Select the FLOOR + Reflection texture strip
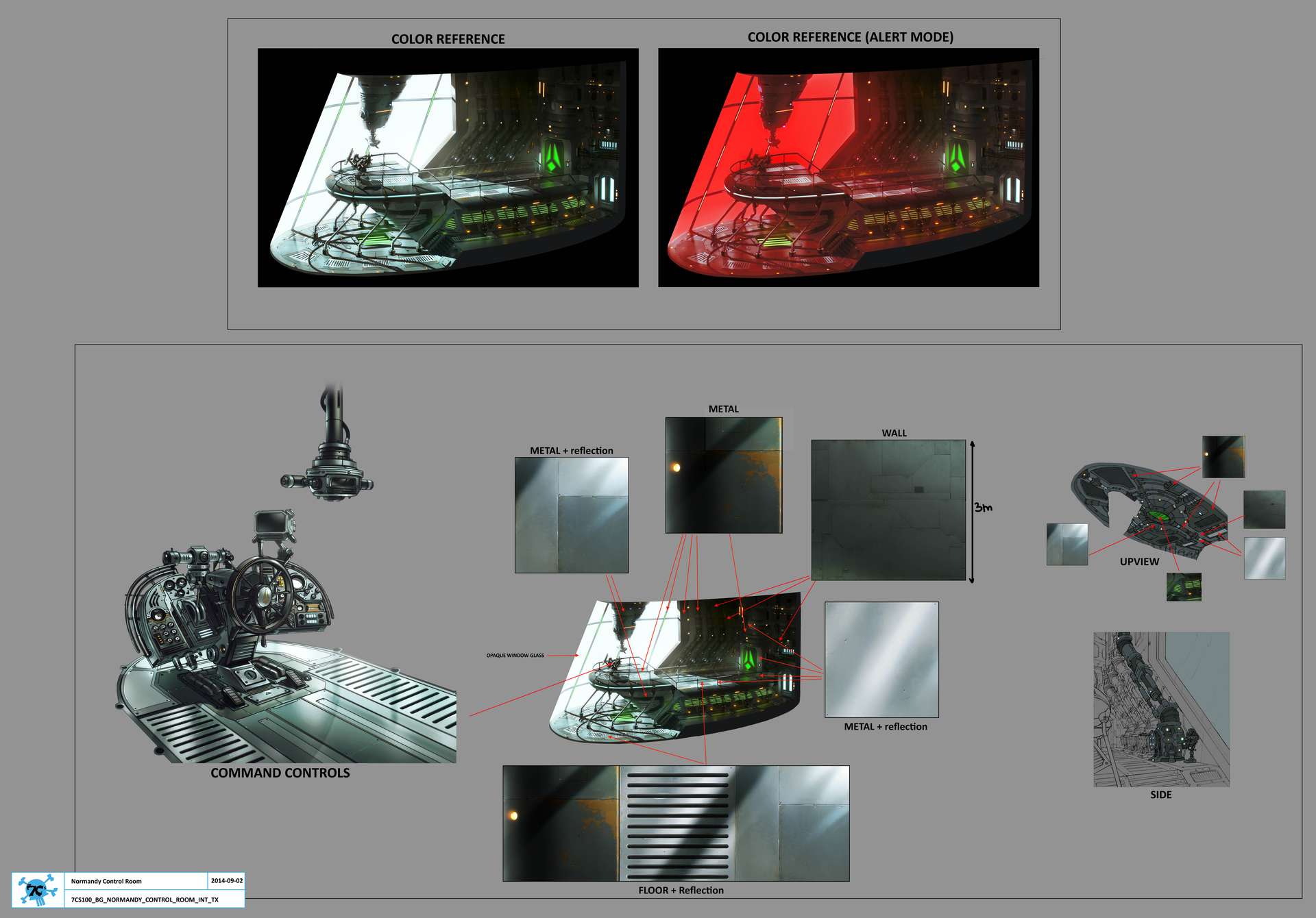1316x918 pixels. click(676, 823)
